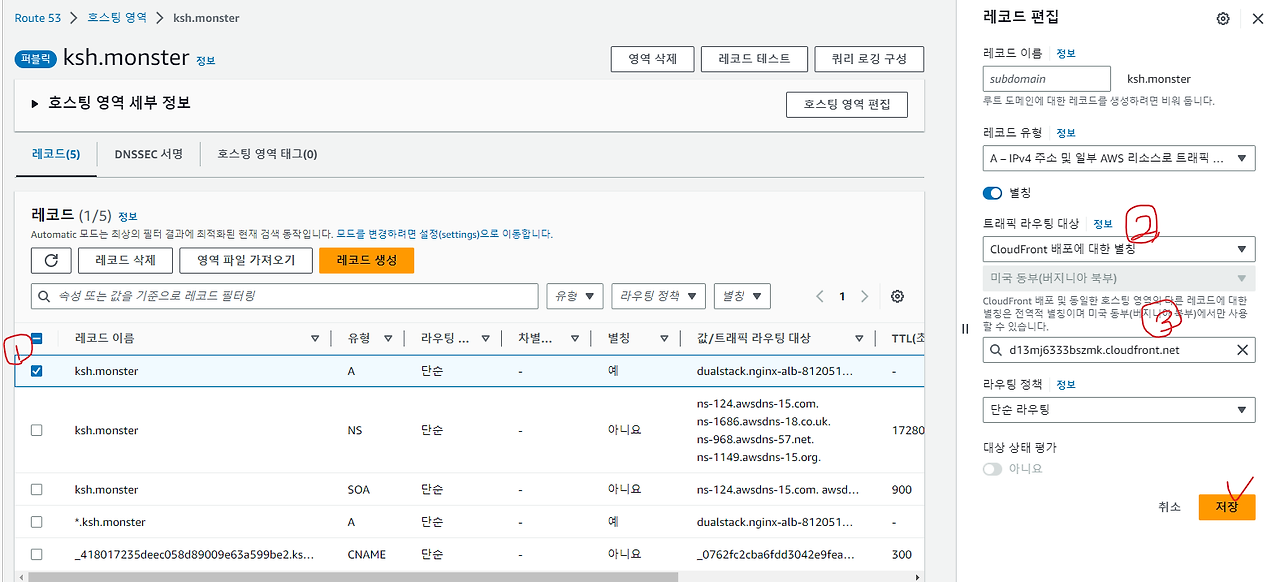The height and width of the screenshot is (582, 1280).
Task: Open settings link in Automatic mode notice
Action: pyautogui.click(x=444, y=234)
